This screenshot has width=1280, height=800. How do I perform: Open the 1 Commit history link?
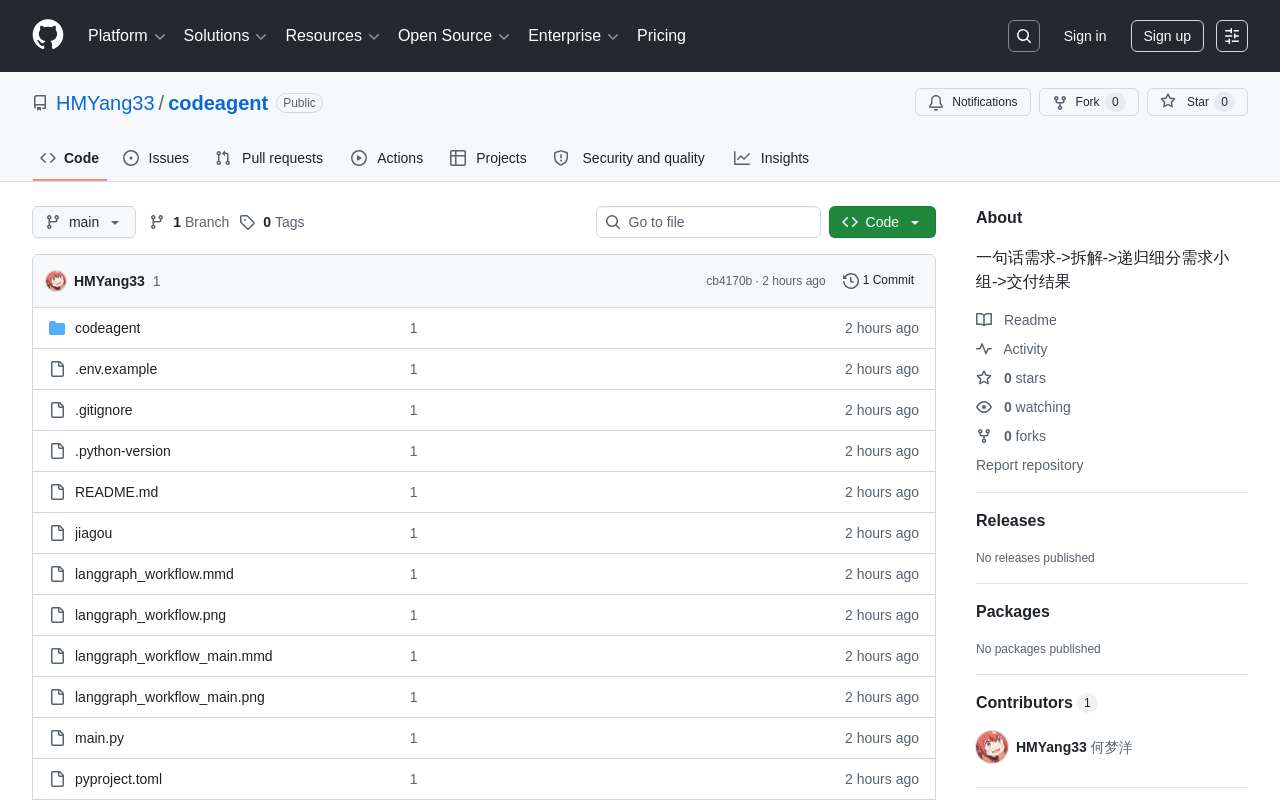click(878, 281)
